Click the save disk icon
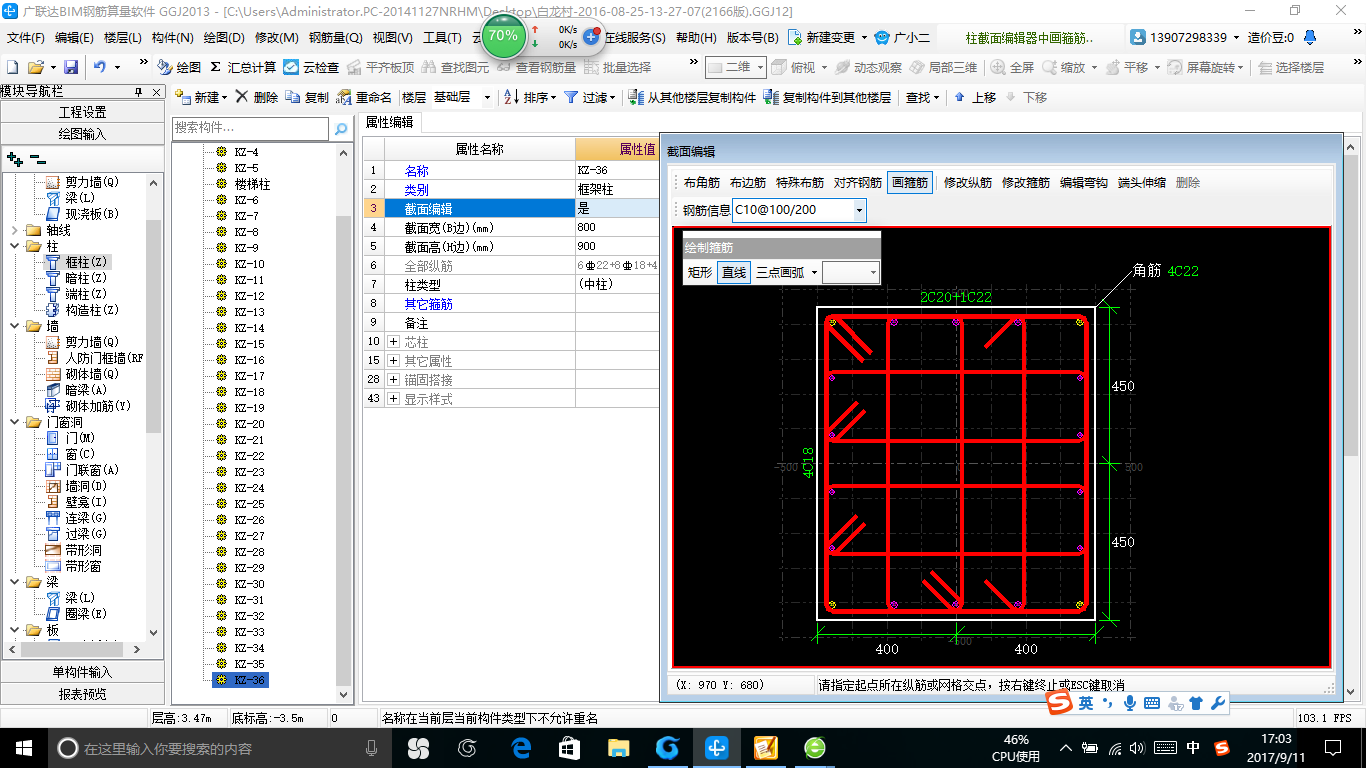 click(x=71, y=67)
